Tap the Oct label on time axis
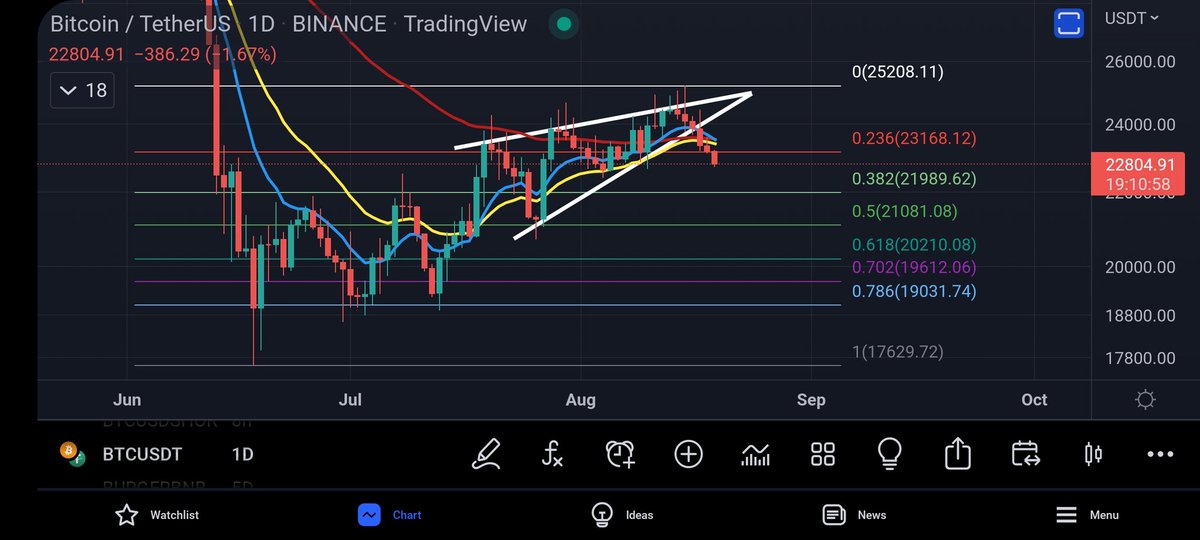The width and height of the screenshot is (1200, 540). pyautogui.click(x=1034, y=400)
